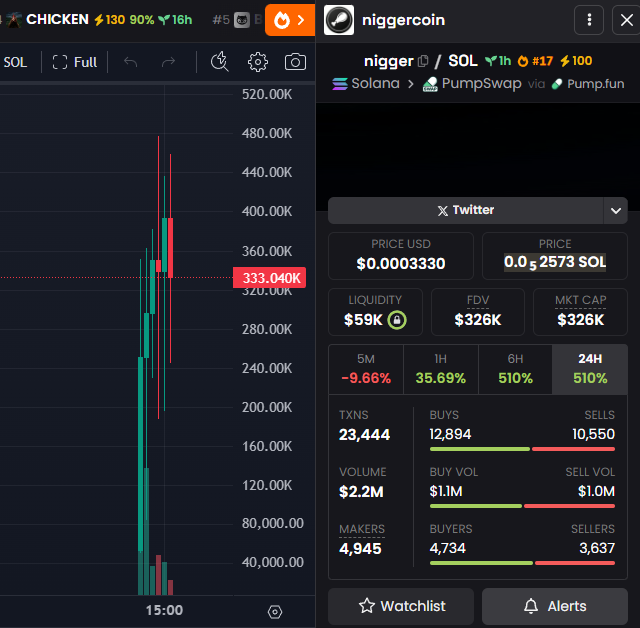The image size is (640, 628).
Task: Click the green 1h token age badge
Action: coord(498,61)
